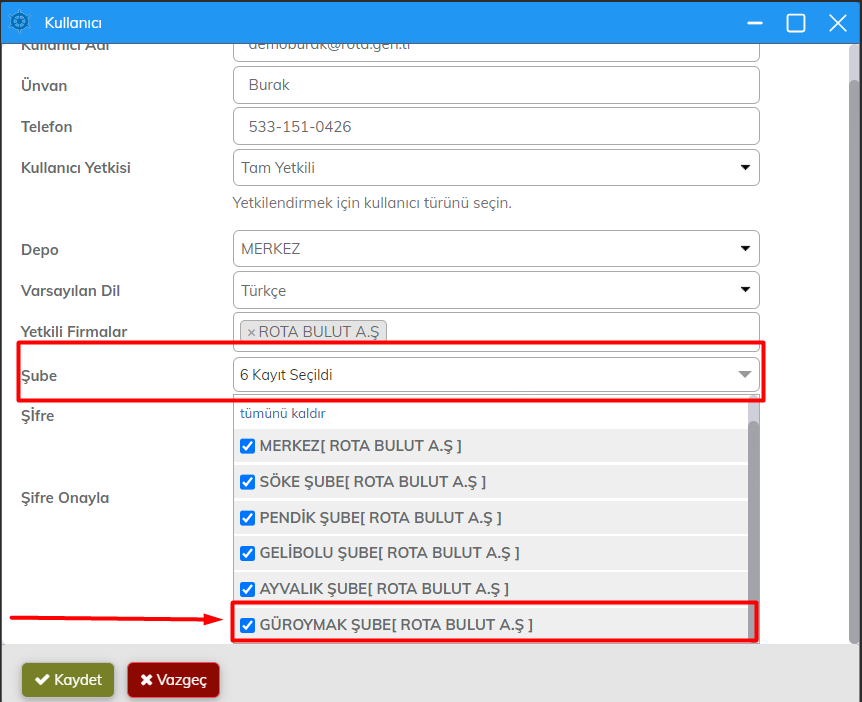Screen dimensions: 862x702
Task: Click the Ünvan field containing Burak
Action: [495, 85]
